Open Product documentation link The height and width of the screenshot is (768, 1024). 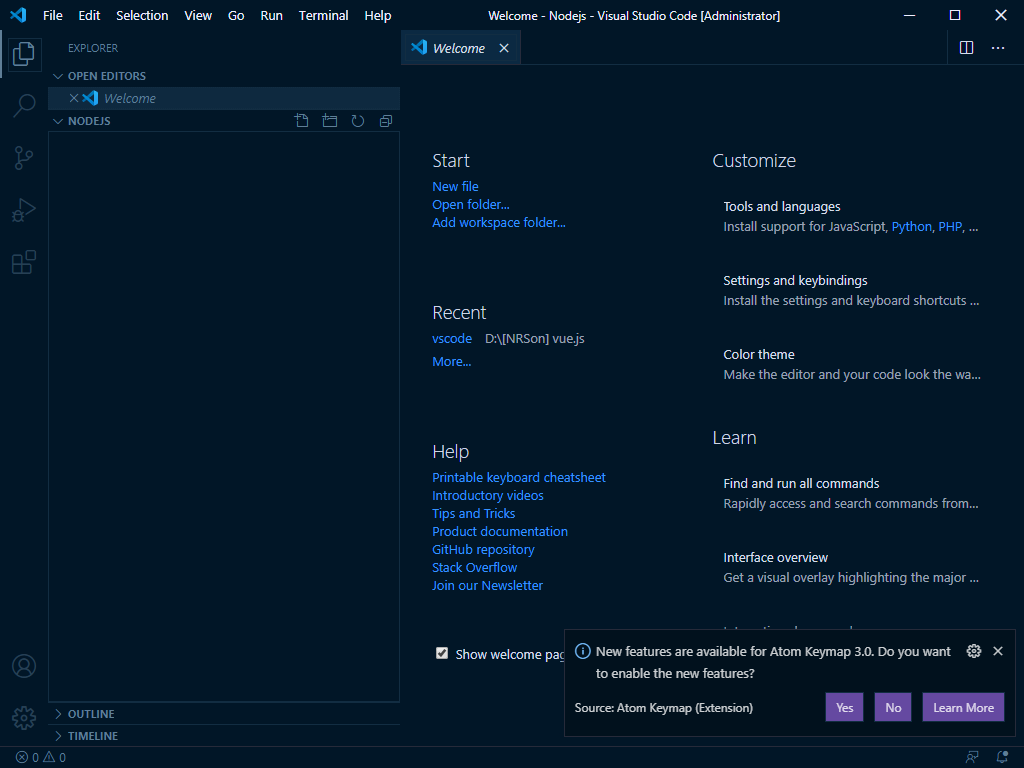coord(500,532)
